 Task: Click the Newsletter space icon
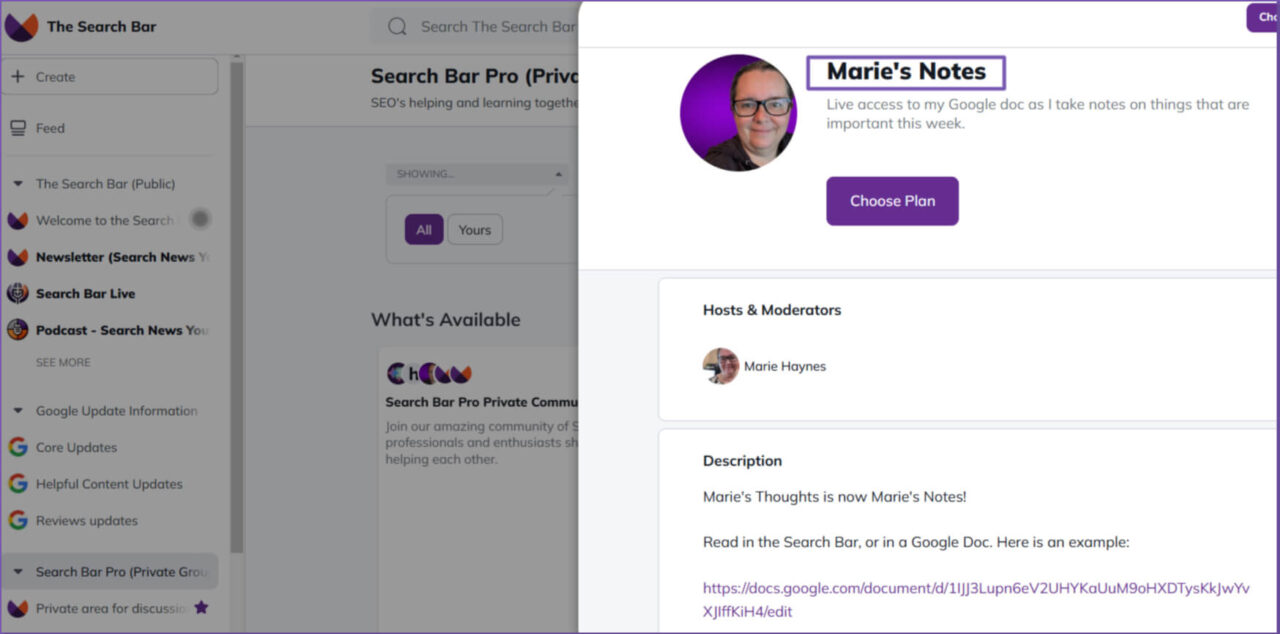(x=17, y=257)
